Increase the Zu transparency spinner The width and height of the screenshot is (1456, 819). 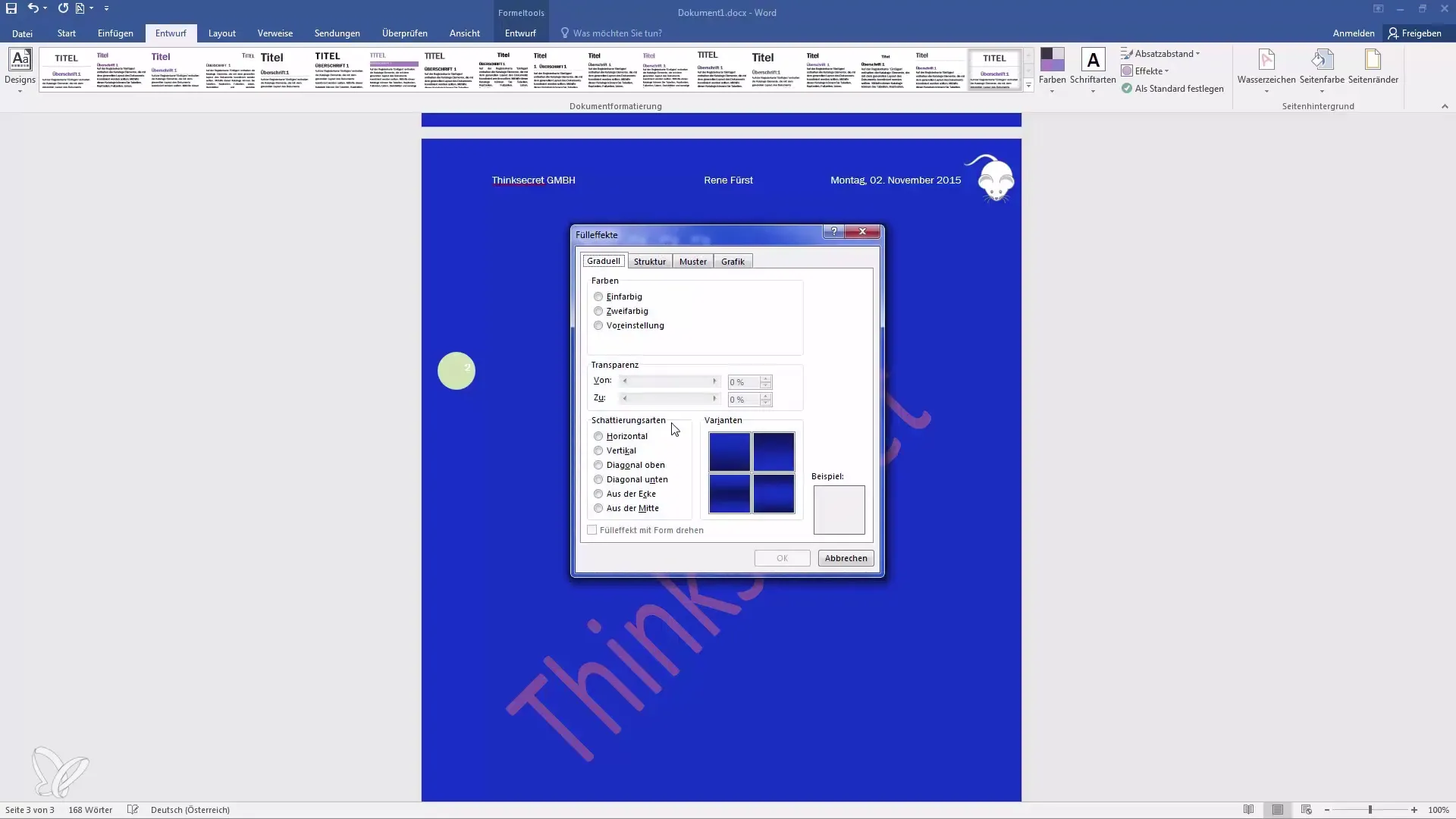[x=766, y=396]
